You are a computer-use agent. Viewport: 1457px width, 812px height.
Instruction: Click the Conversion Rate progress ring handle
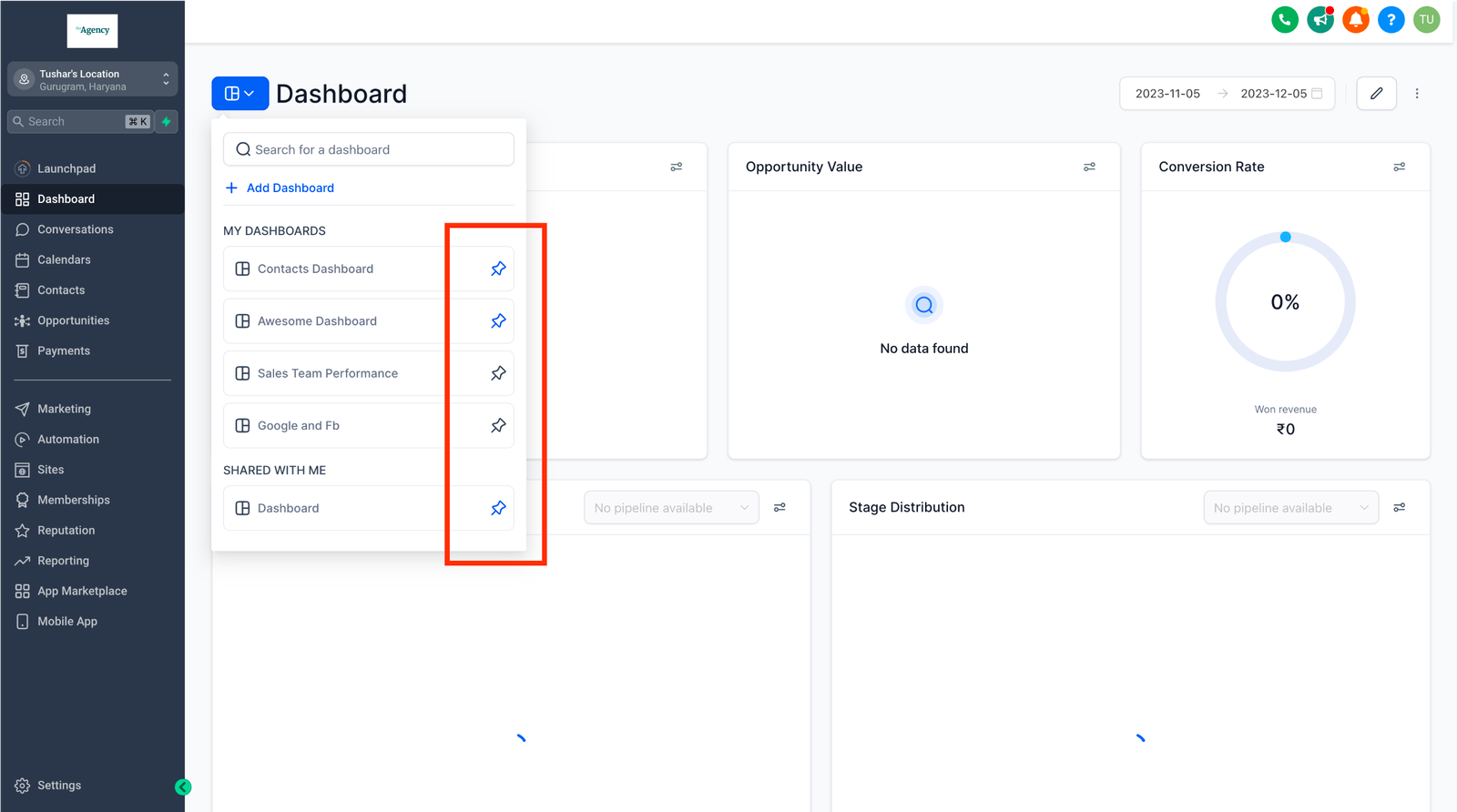click(1285, 238)
